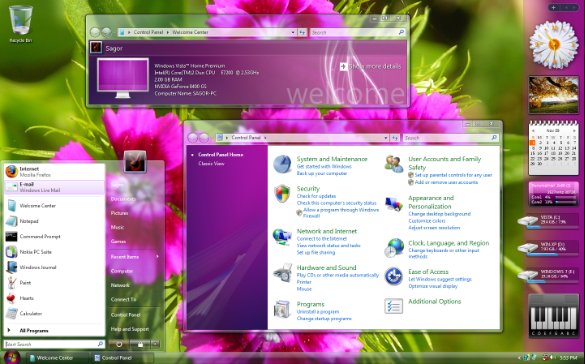Viewport: 585px width, 364px height.
Task: Click the Appearance and Personalization icon
Action: 394,204
